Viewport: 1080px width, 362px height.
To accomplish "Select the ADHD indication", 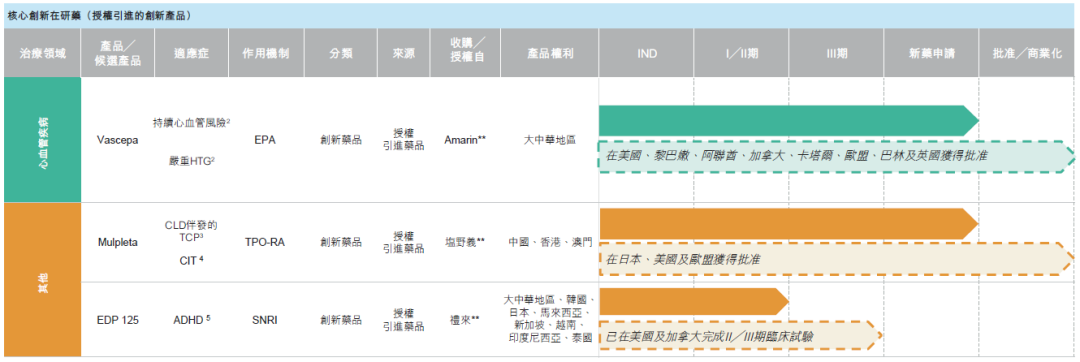I will tap(191, 320).
